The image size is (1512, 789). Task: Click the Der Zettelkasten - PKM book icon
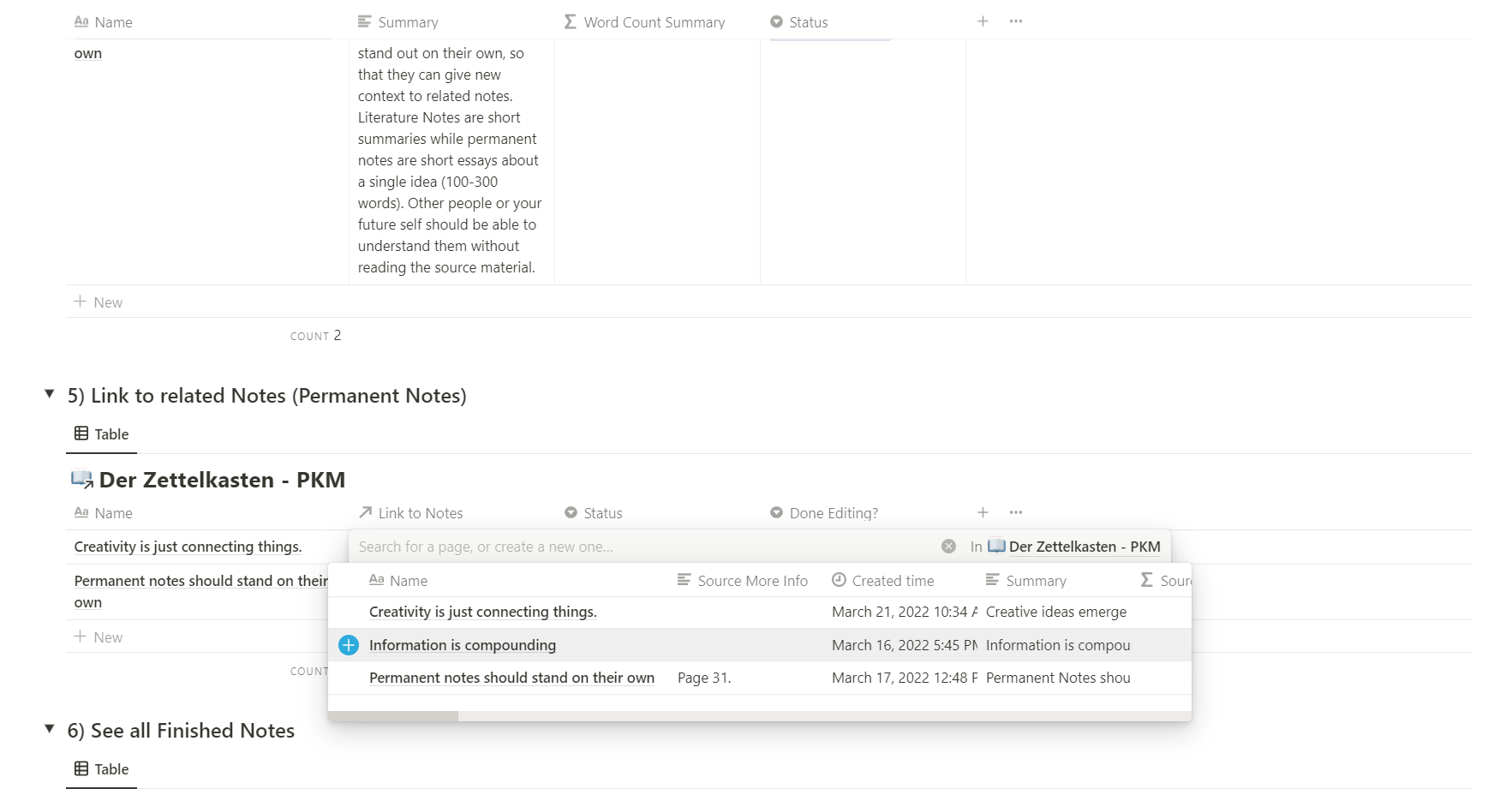click(x=81, y=480)
